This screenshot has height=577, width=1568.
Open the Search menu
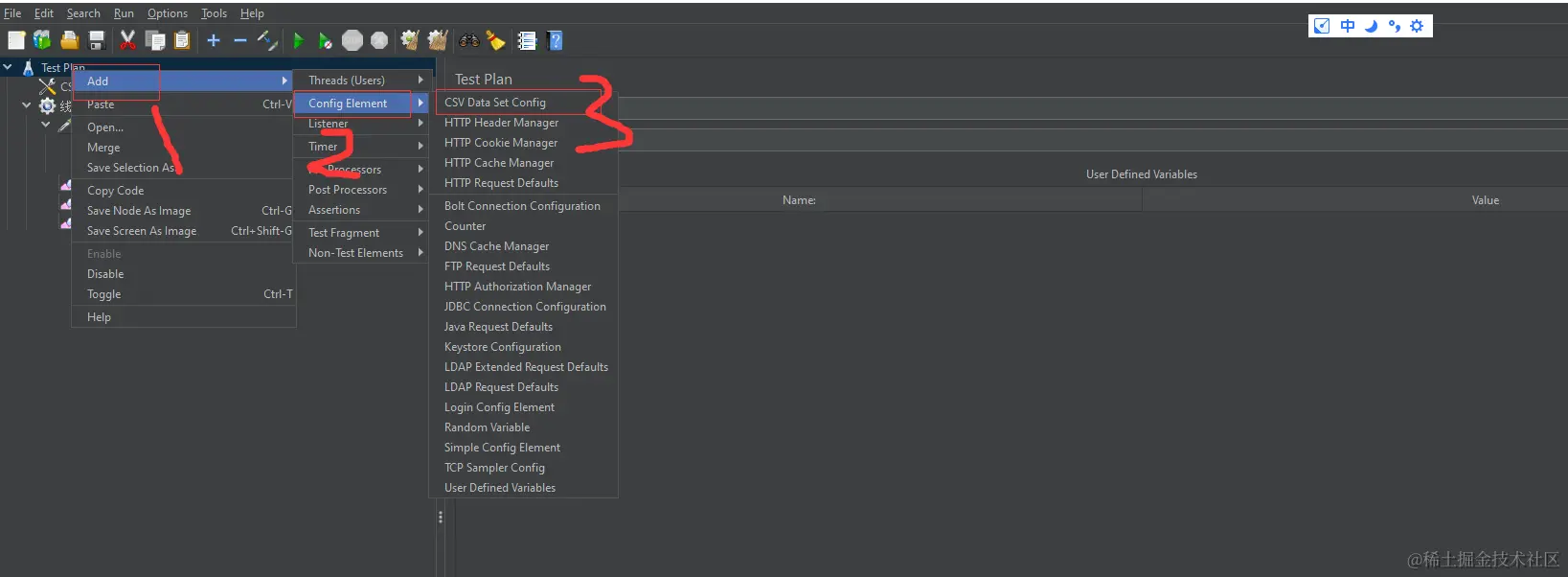83,13
